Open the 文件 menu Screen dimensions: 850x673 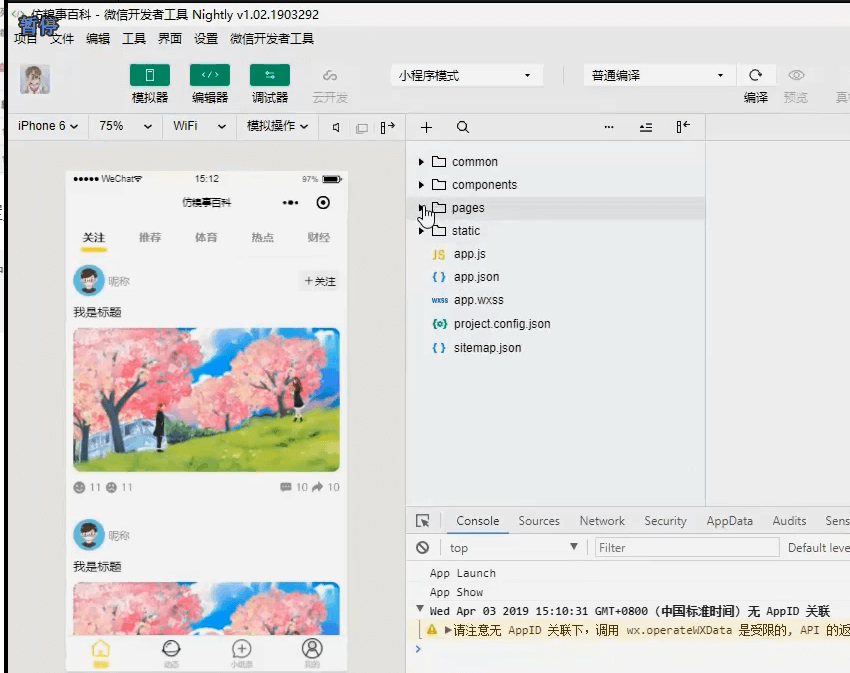tap(62, 39)
